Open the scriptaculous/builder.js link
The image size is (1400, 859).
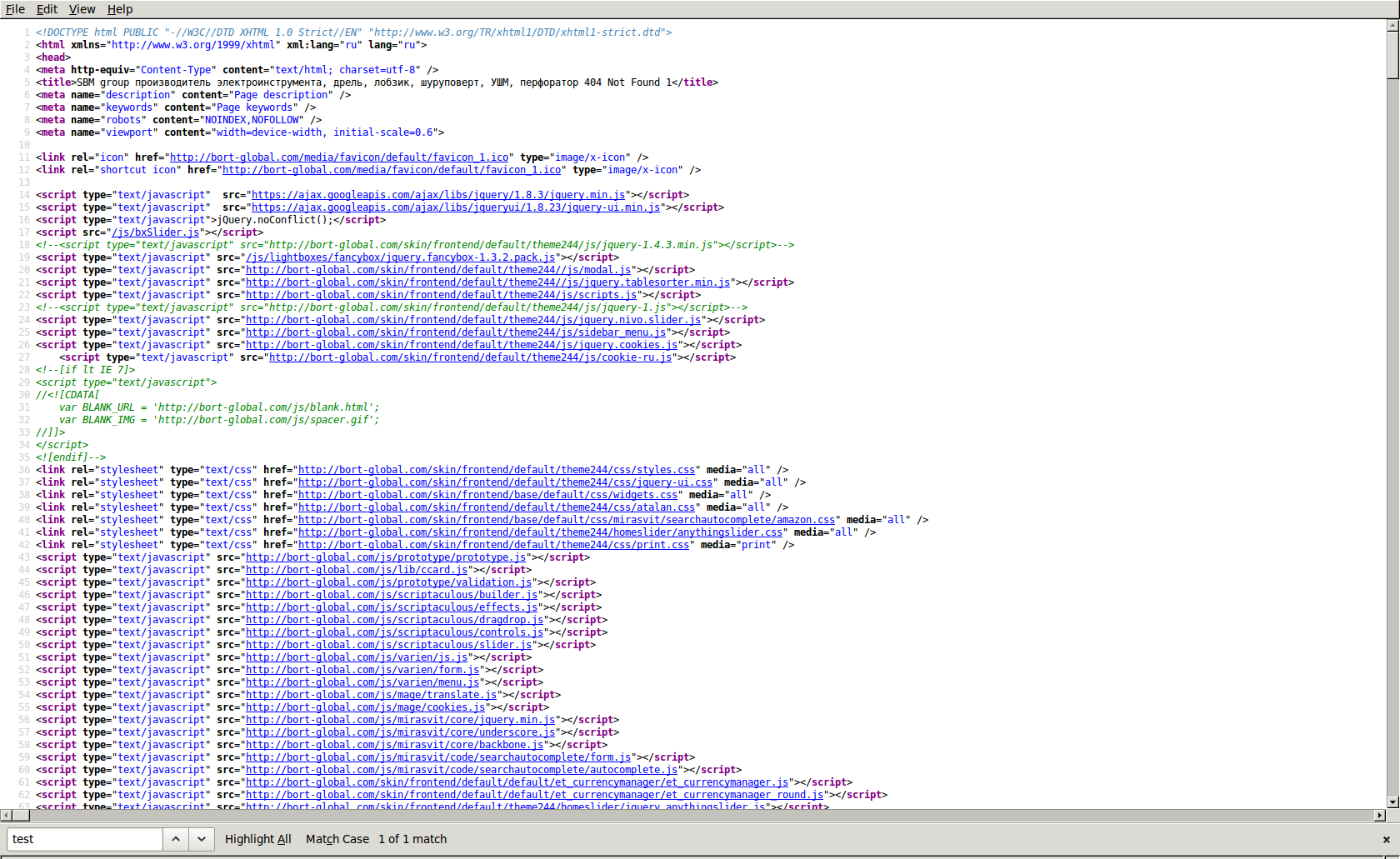[392, 595]
